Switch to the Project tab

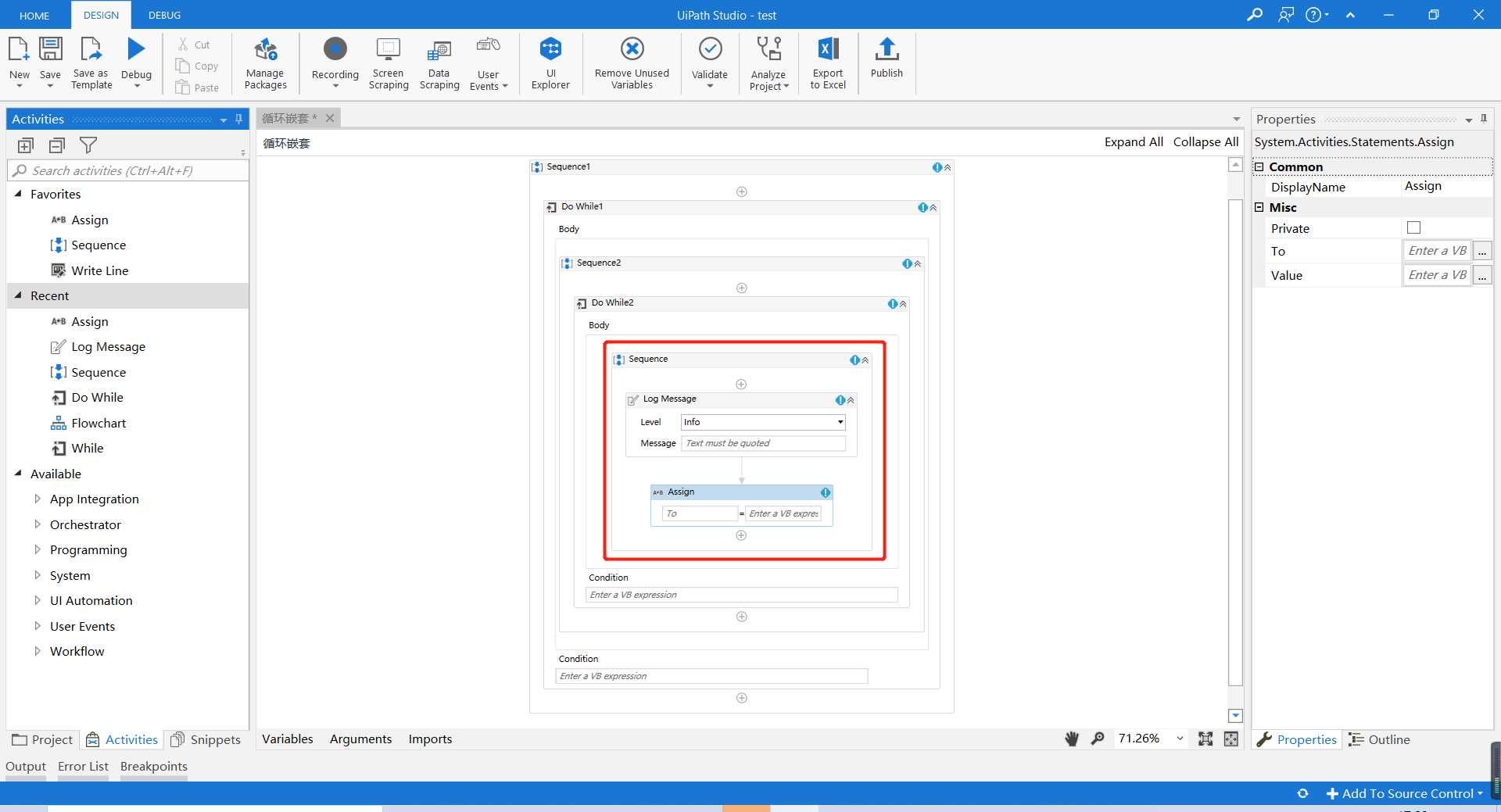43,739
